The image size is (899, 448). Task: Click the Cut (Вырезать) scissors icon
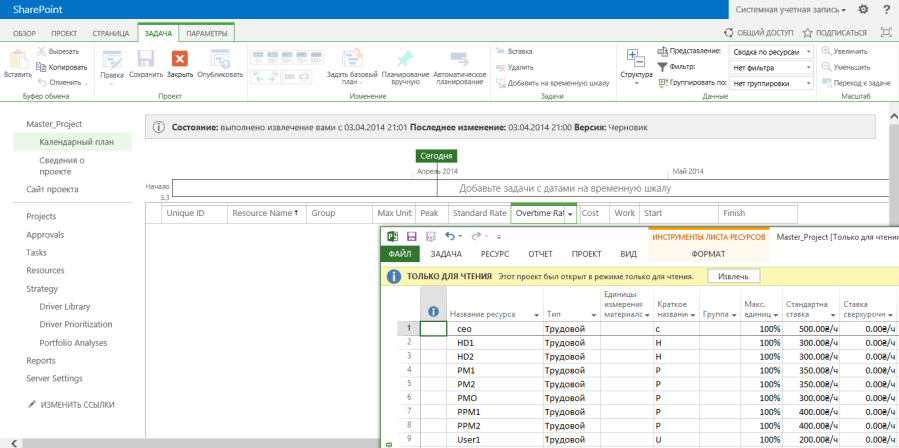pyautogui.click(x=42, y=51)
